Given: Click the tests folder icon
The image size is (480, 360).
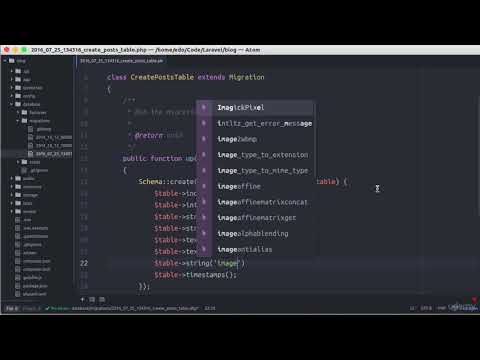Looking at the screenshot, I should click(18, 203).
